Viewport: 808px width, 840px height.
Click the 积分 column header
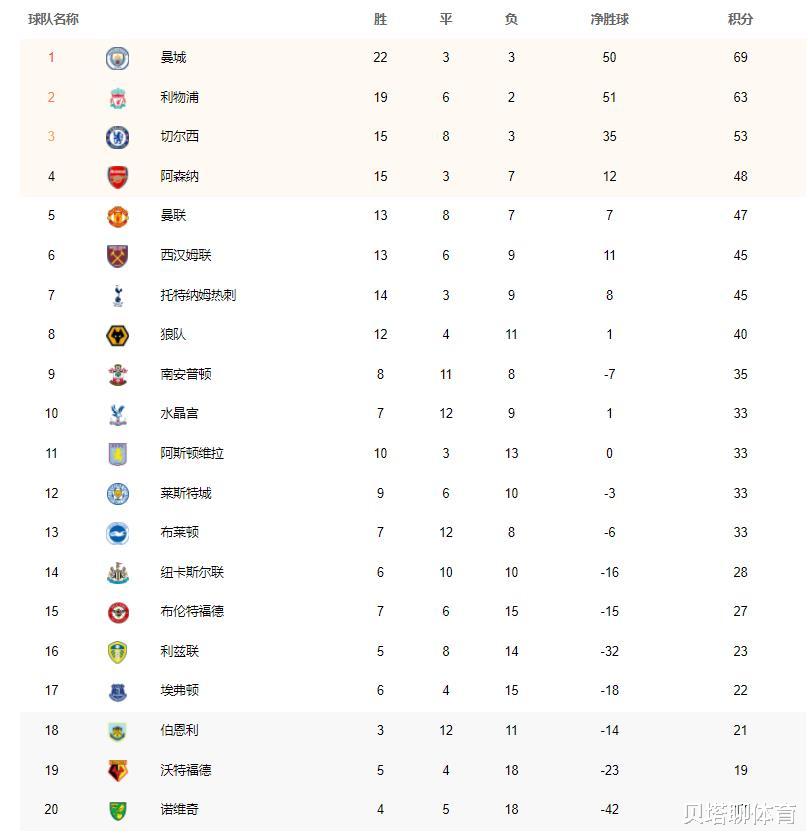(x=740, y=19)
